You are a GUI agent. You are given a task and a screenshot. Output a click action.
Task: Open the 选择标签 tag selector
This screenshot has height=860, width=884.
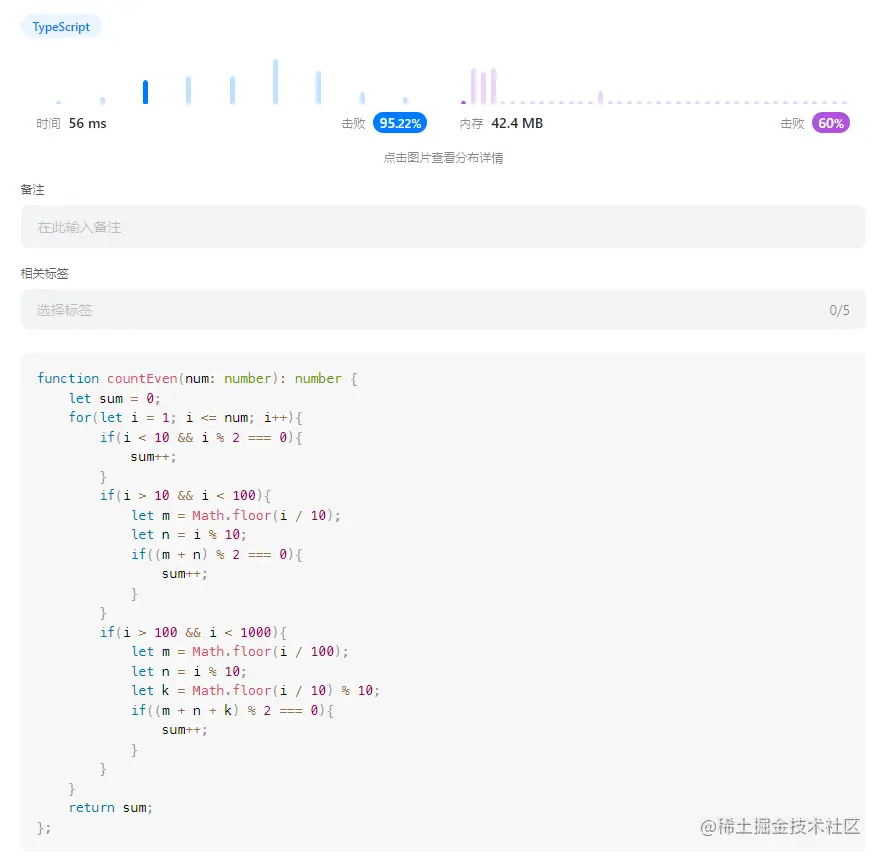click(x=443, y=310)
